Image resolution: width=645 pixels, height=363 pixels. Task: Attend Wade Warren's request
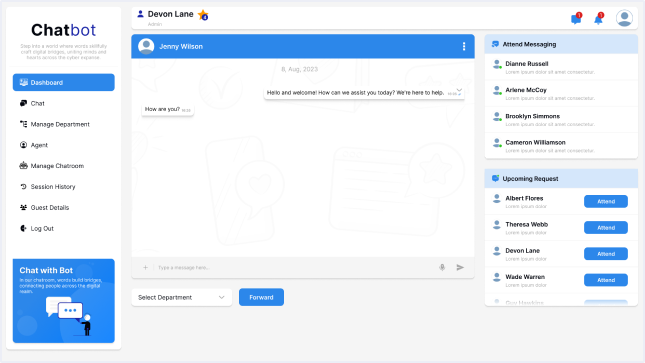point(606,280)
